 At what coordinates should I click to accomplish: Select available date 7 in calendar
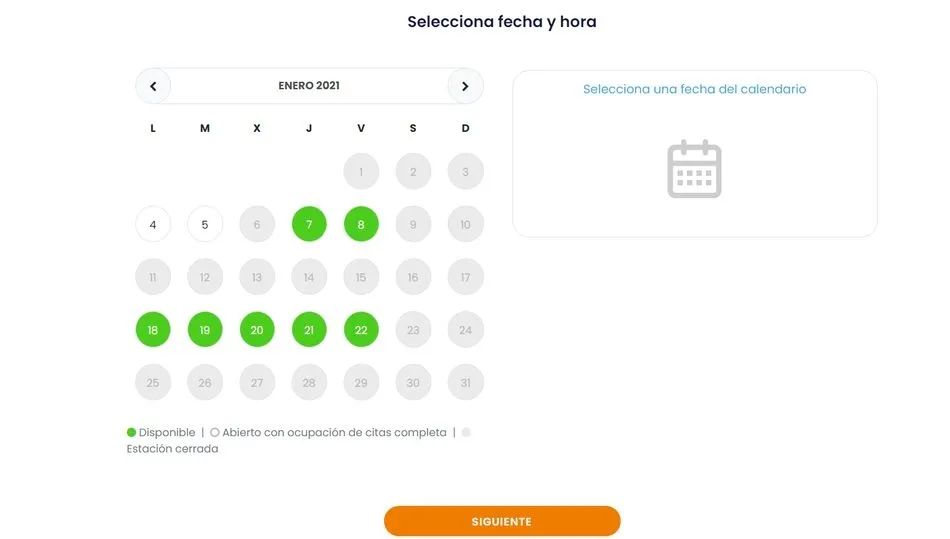point(309,225)
